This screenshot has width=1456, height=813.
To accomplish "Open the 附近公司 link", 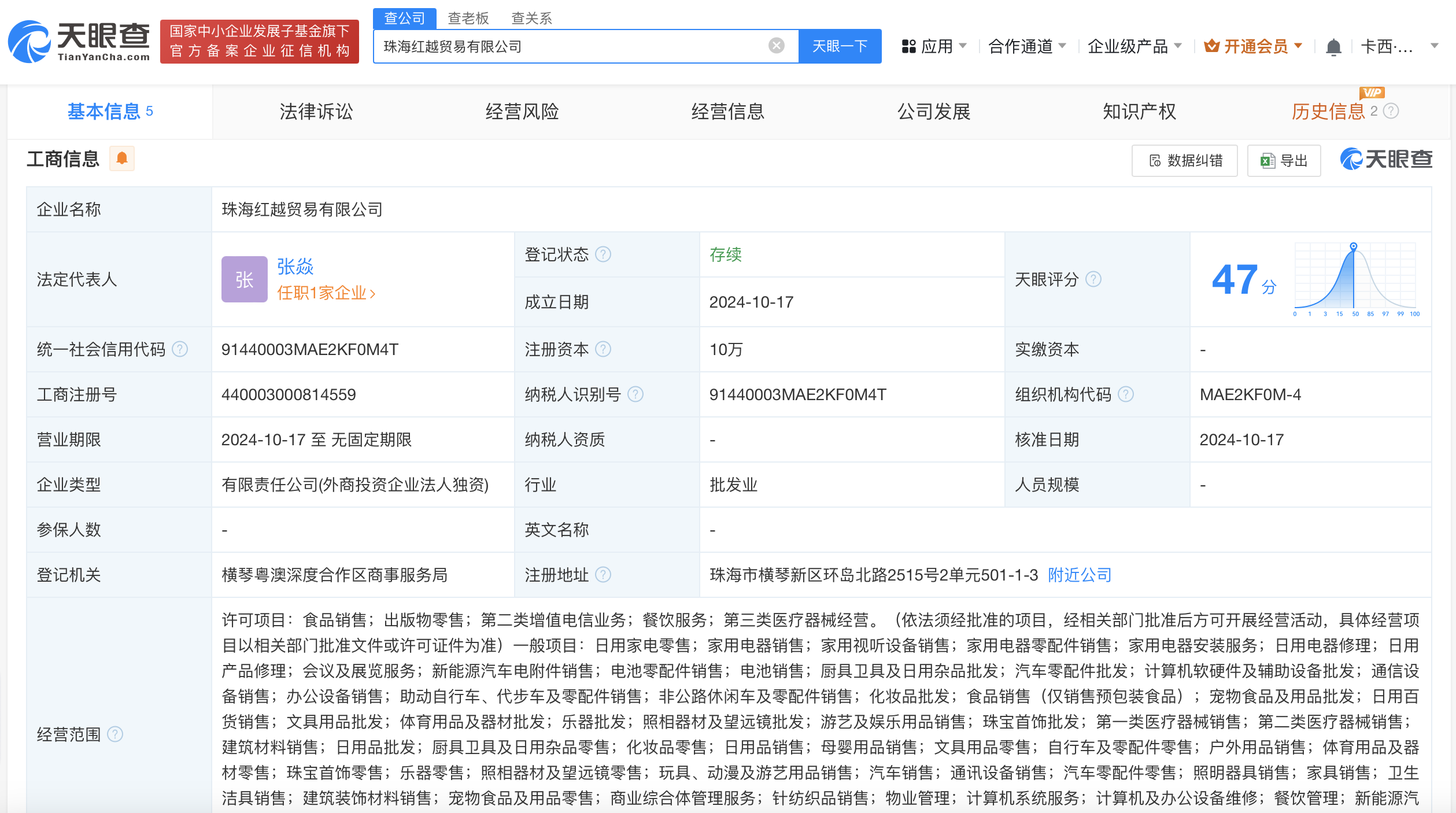I will click(x=1078, y=575).
